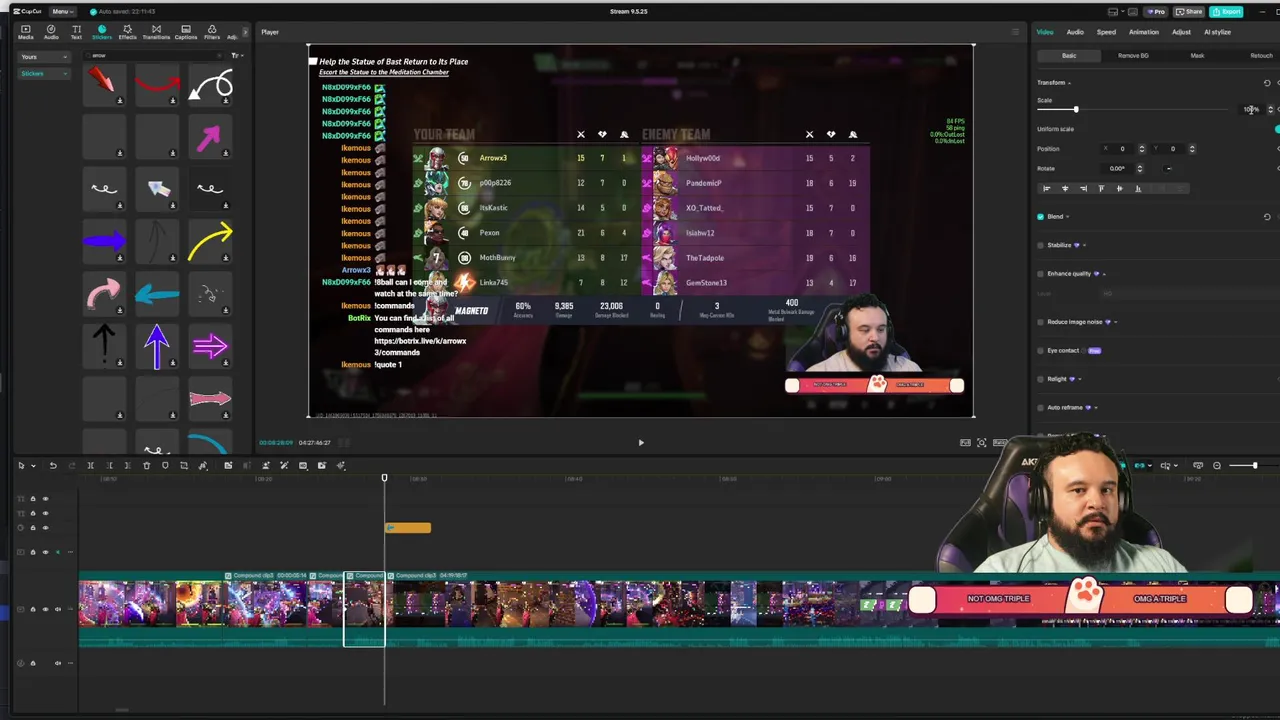
Task: Enable the Stabilize checkbox
Action: click(1040, 245)
